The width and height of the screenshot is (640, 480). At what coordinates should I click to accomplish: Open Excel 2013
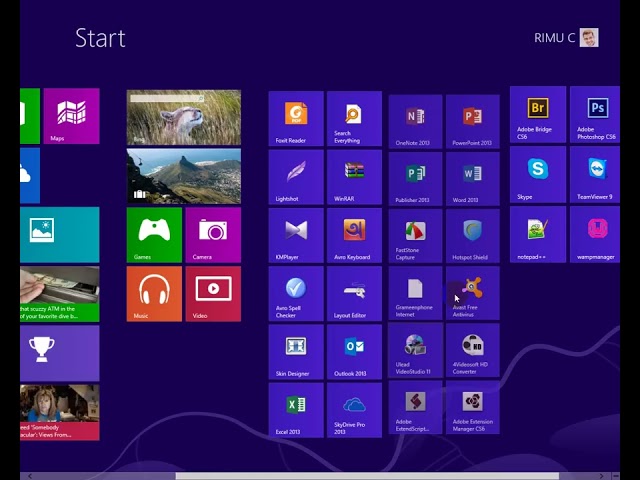pos(296,411)
